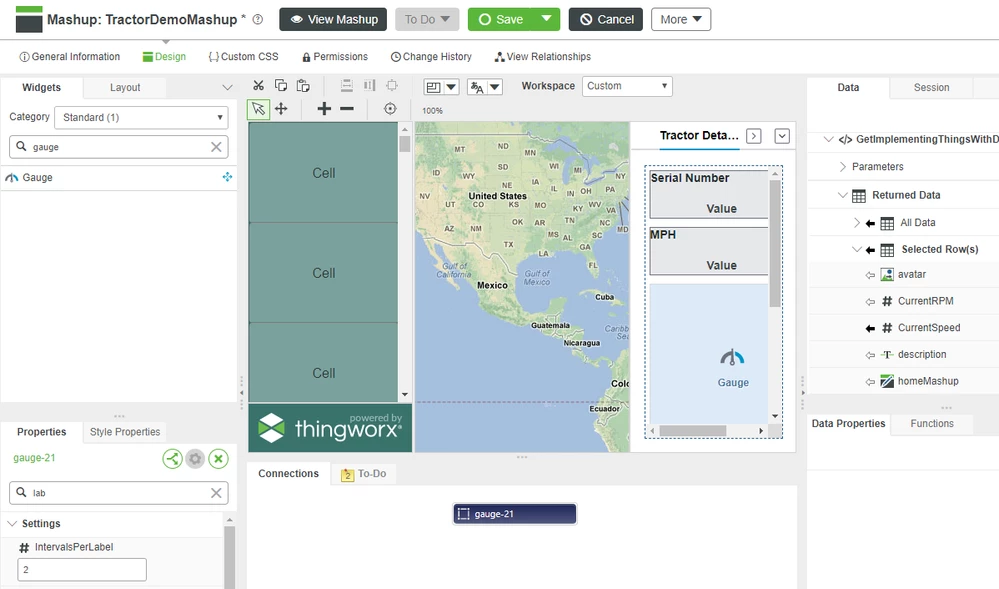Click the center target fit icon
The image size is (999, 589).
point(390,109)
